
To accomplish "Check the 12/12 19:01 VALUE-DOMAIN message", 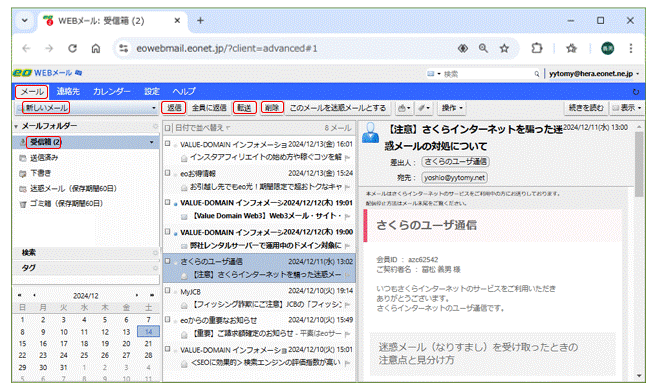I will coord(168,202).
